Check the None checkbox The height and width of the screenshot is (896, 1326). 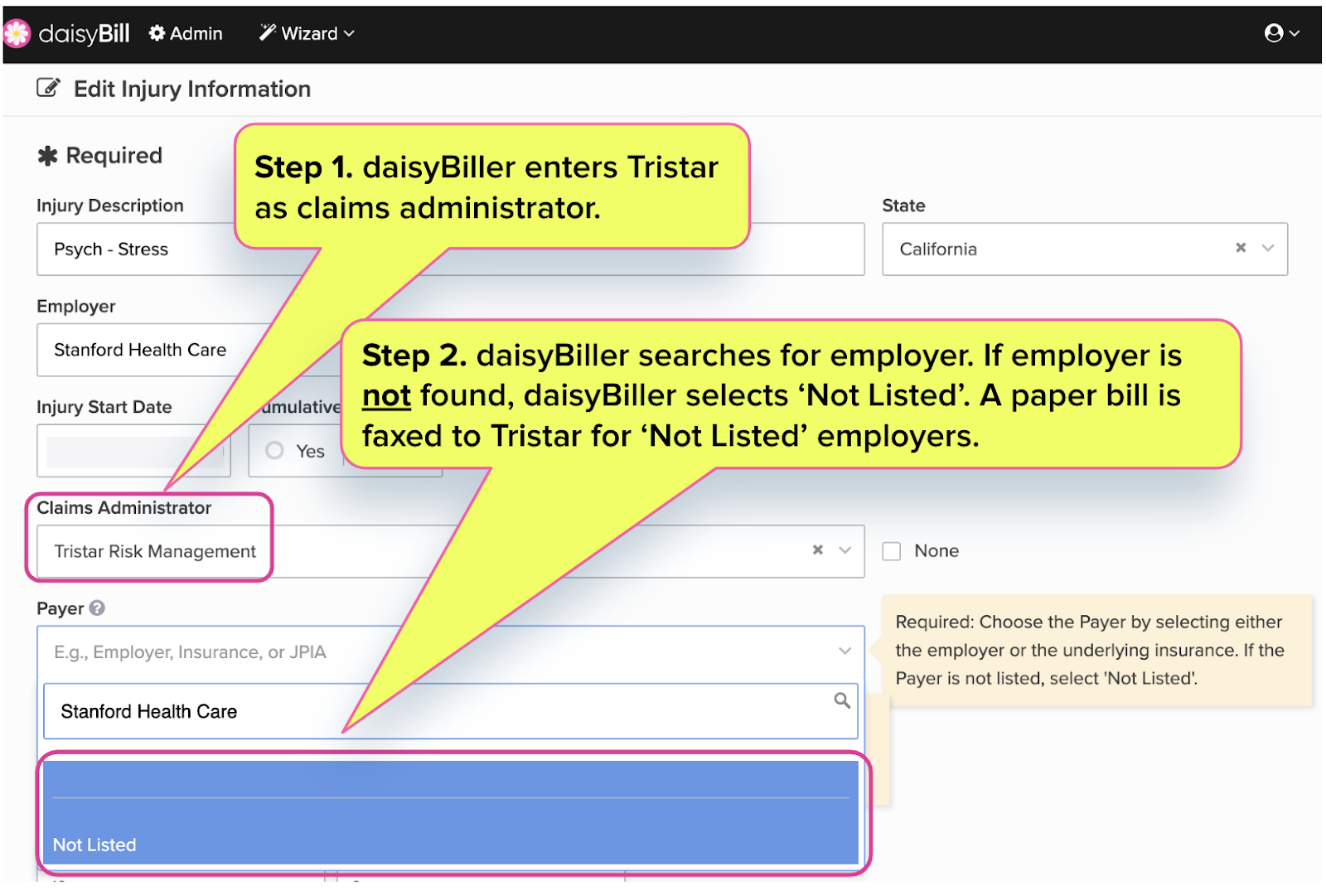tap(892, 551)
